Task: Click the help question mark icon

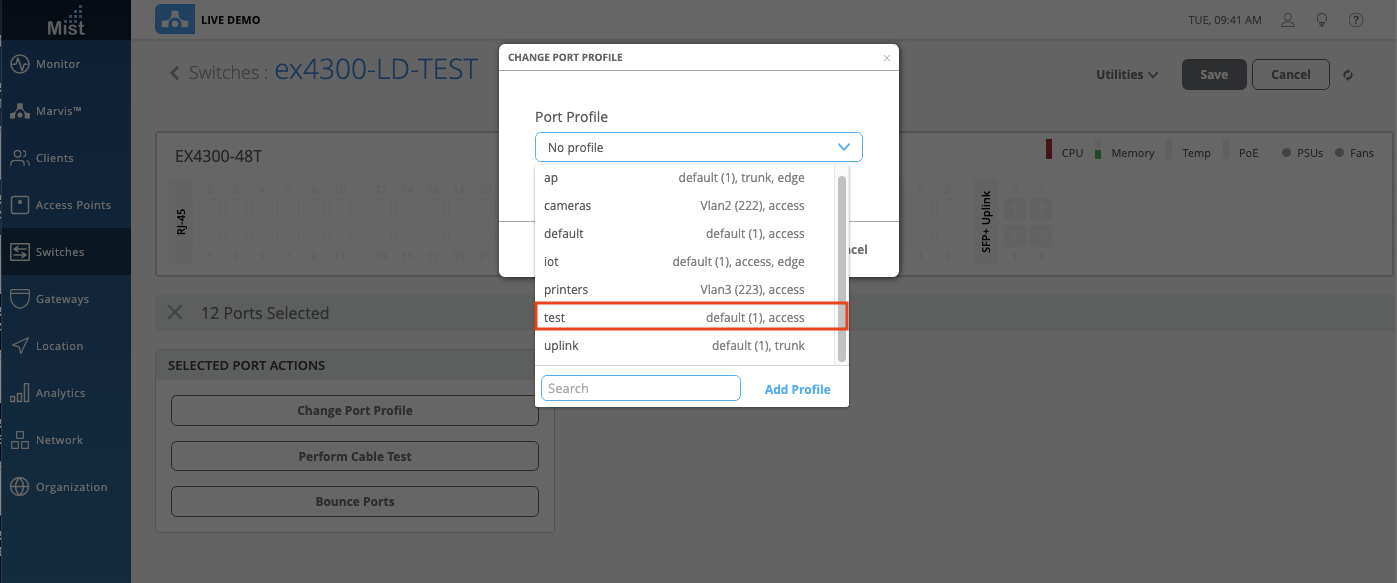Action: (1356, 20)
